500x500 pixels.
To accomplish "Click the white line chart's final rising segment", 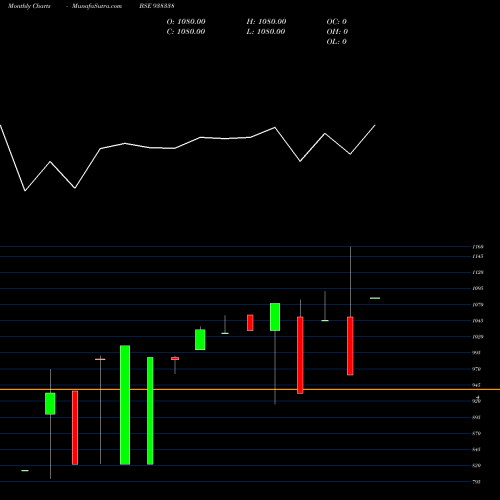I will 363,140.
